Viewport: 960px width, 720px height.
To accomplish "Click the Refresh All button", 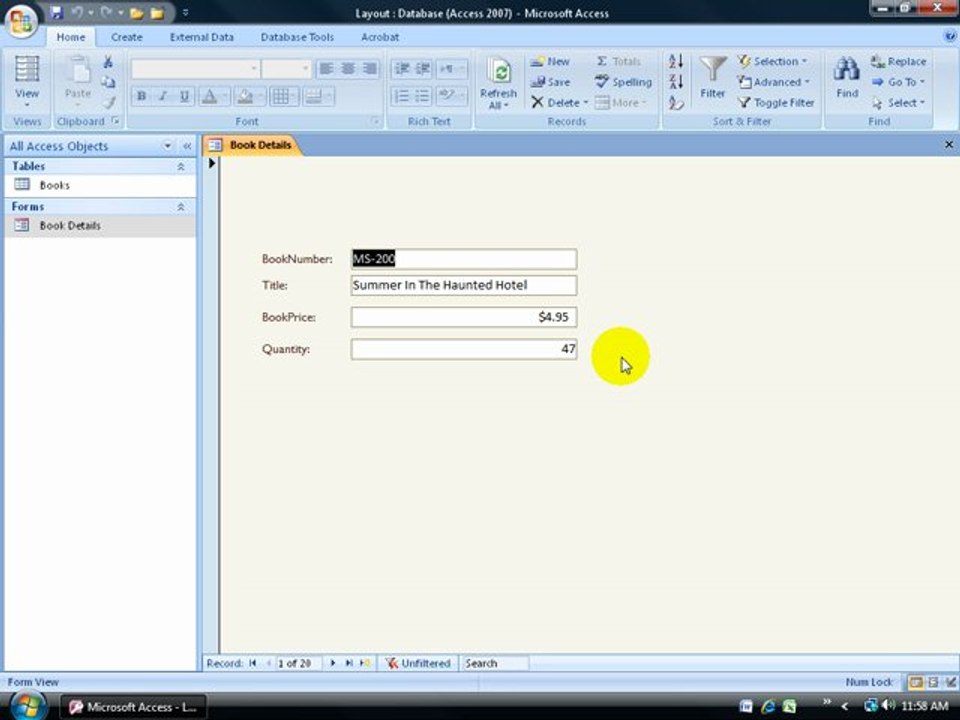I will (x=498, y=82).
